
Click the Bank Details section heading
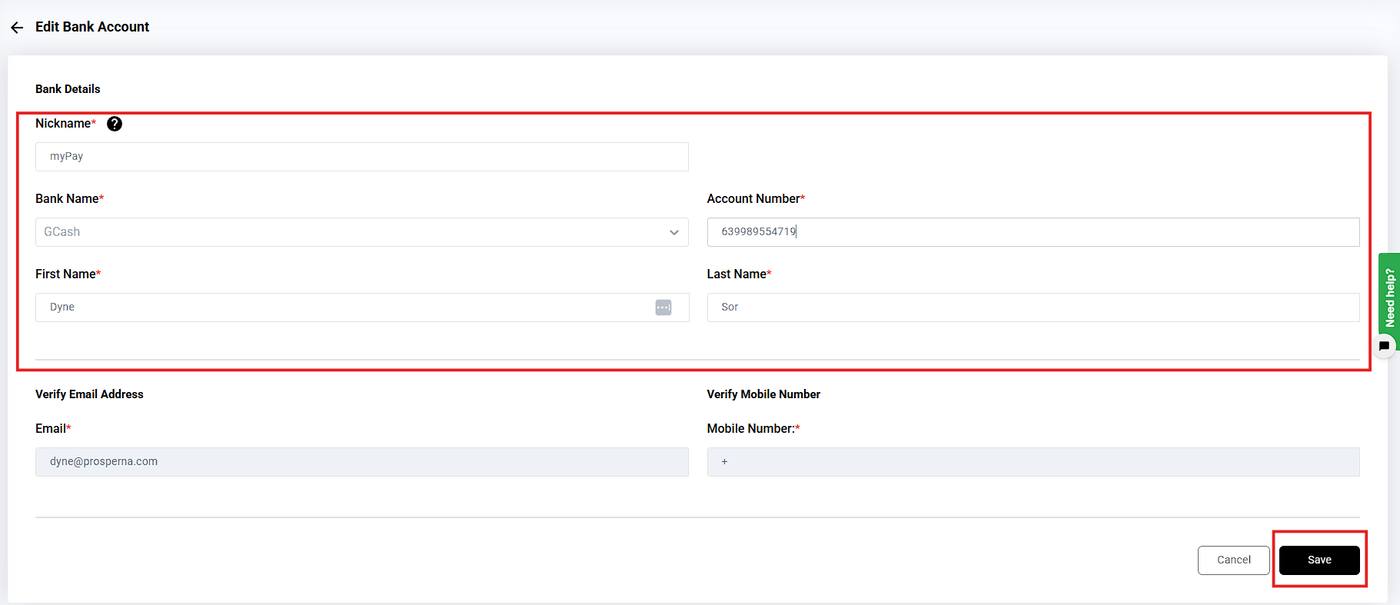click(x=68, y=89)
